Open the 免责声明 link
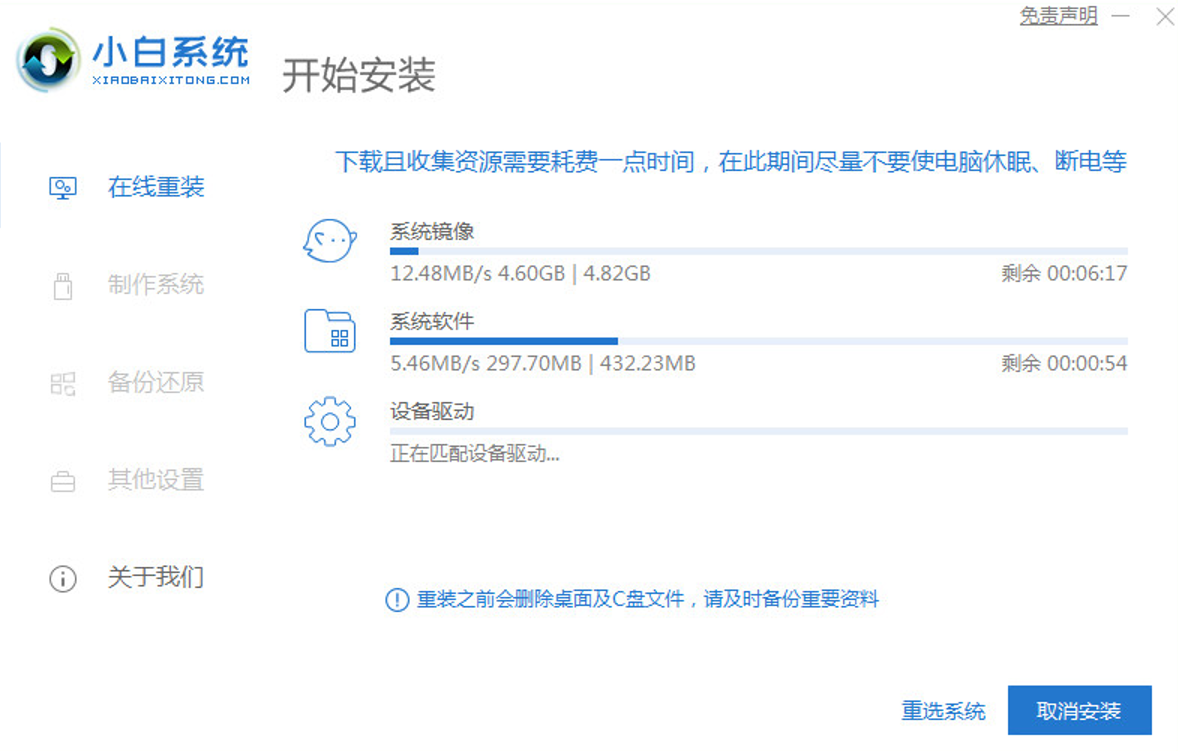Image resolution: width=1178 pixels, height=751 pixels. (x=1058, y=16)
